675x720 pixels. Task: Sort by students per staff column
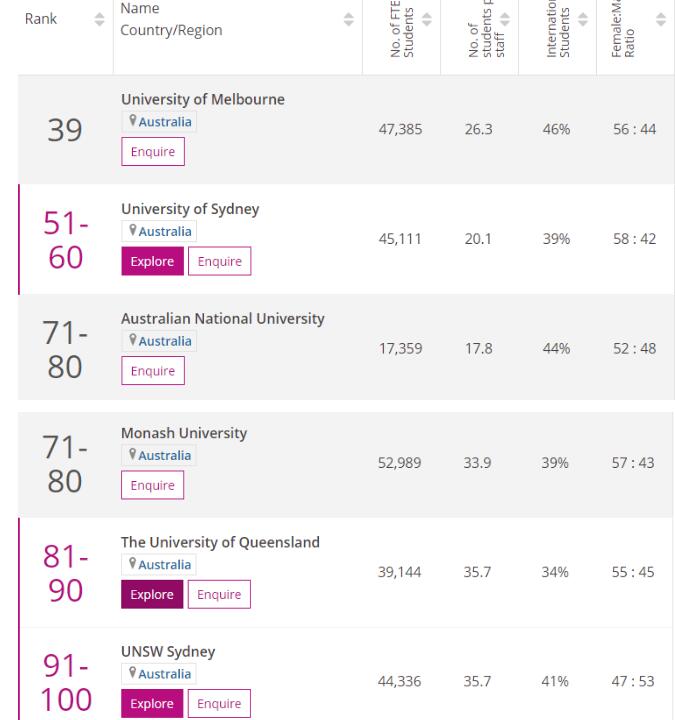click(x=504, y=20)
